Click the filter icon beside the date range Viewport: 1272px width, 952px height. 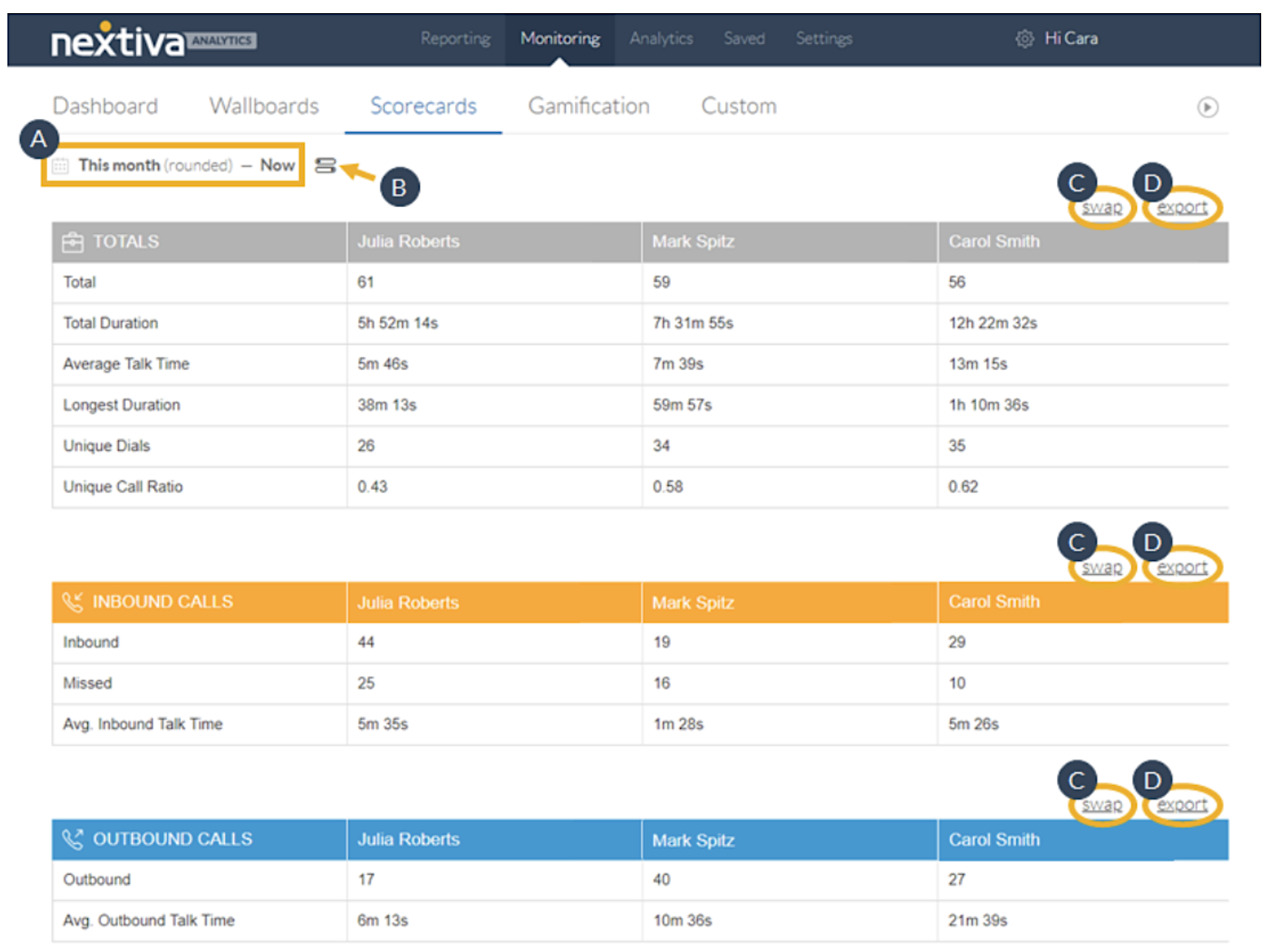[x=325, y=165]
